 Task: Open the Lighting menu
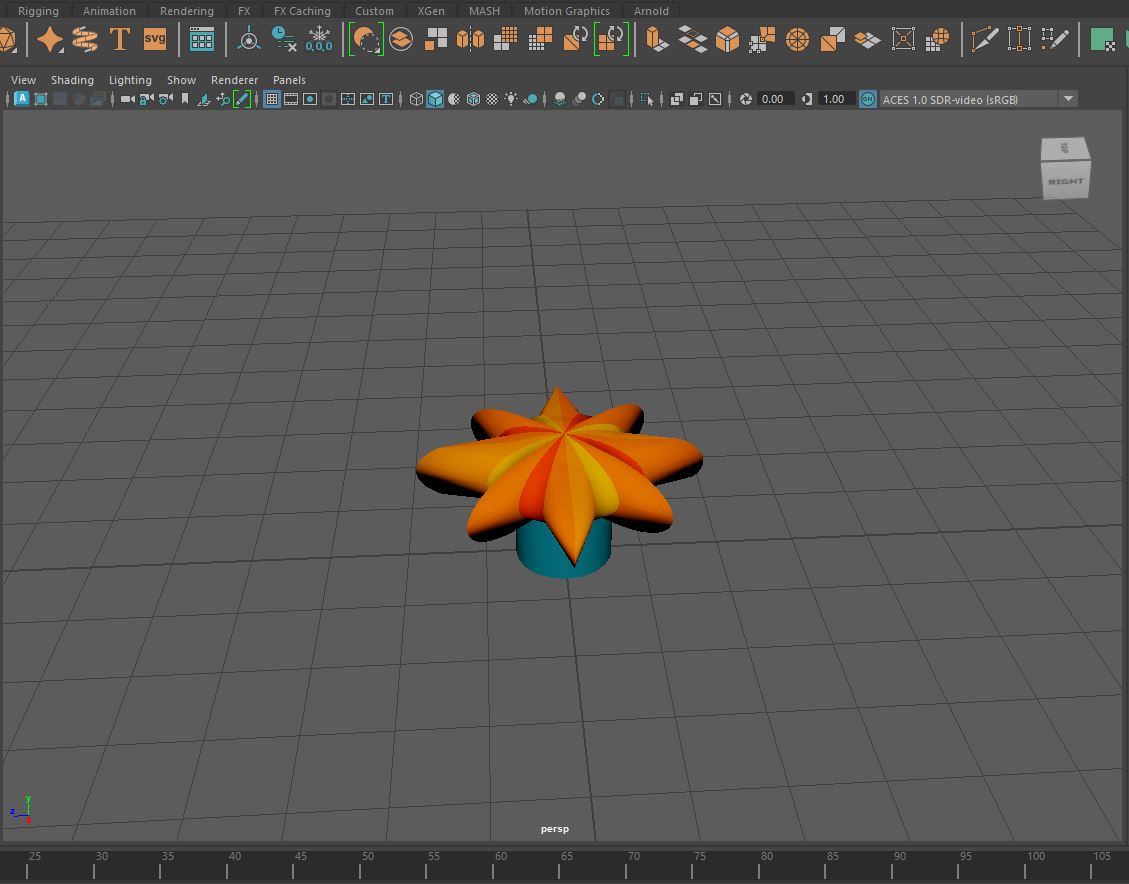[130, 80]
